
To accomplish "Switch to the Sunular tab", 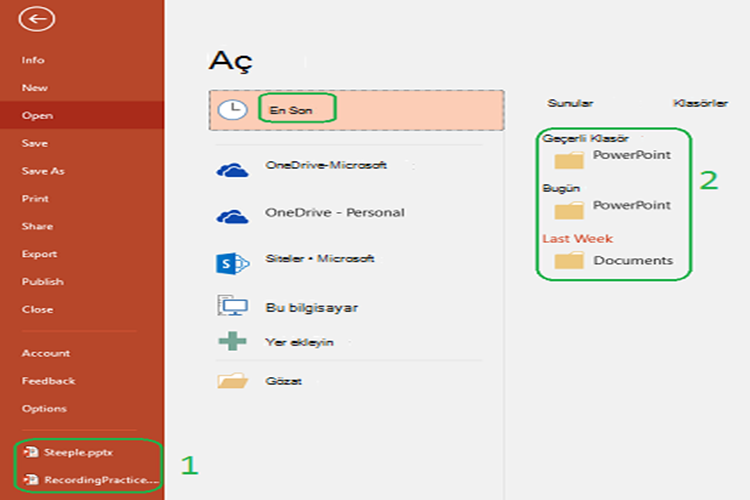I will coord(570,103).
